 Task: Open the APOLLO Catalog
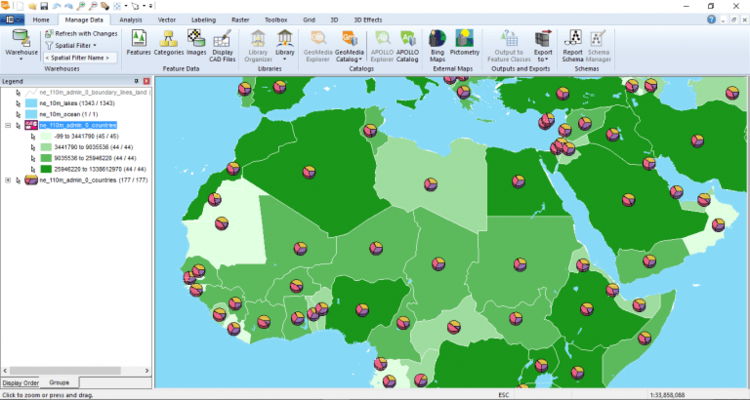(407, 43)
